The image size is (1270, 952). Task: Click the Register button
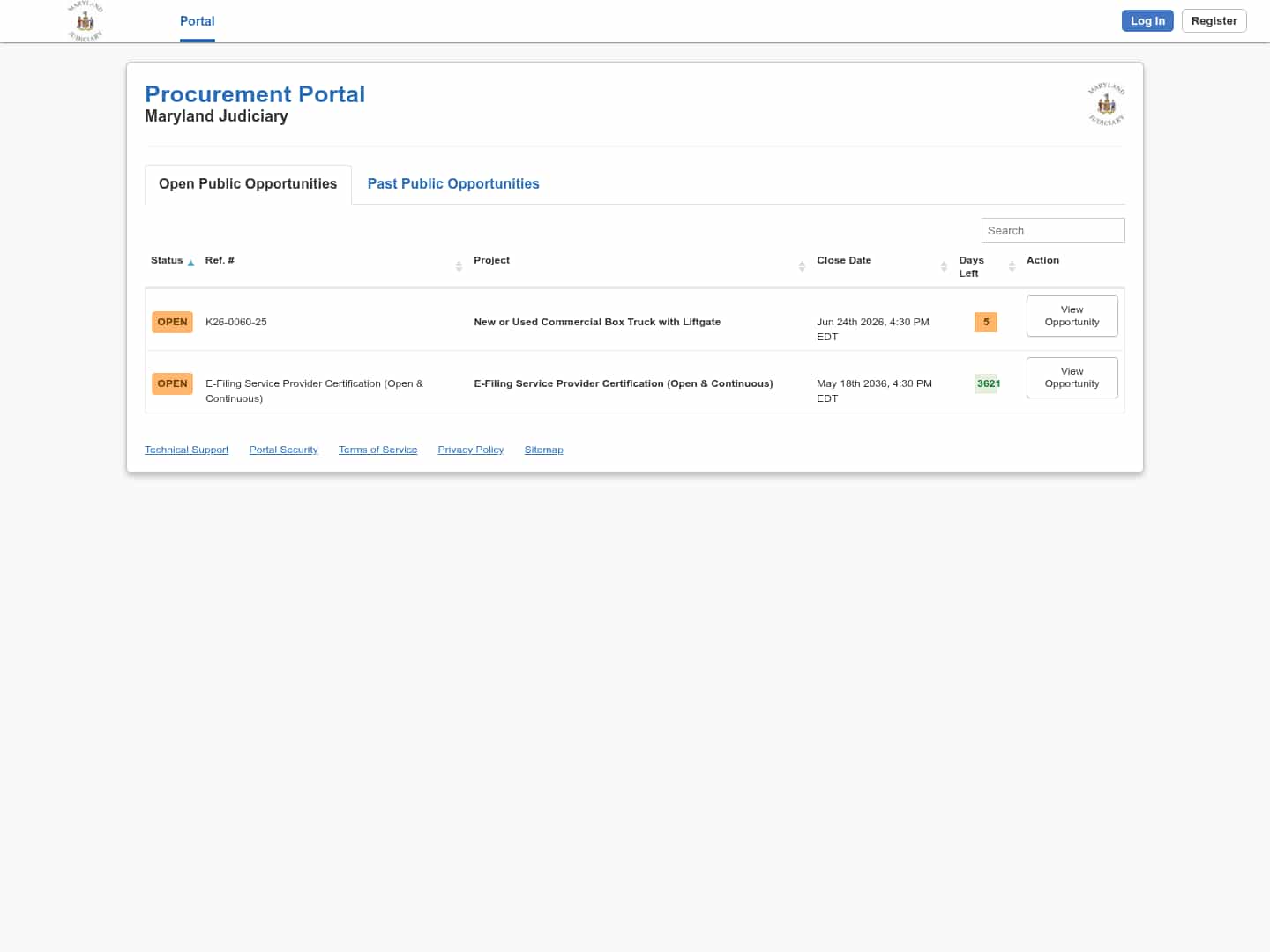pyautogui.click(x=1214, y=20)
